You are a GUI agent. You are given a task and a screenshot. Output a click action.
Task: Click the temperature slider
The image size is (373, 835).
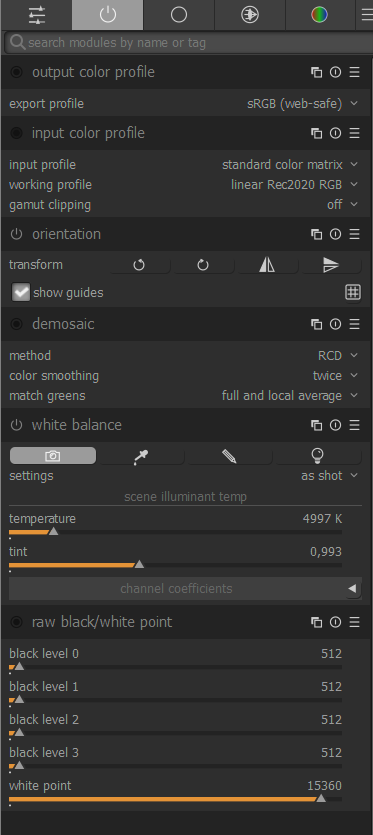175,531
